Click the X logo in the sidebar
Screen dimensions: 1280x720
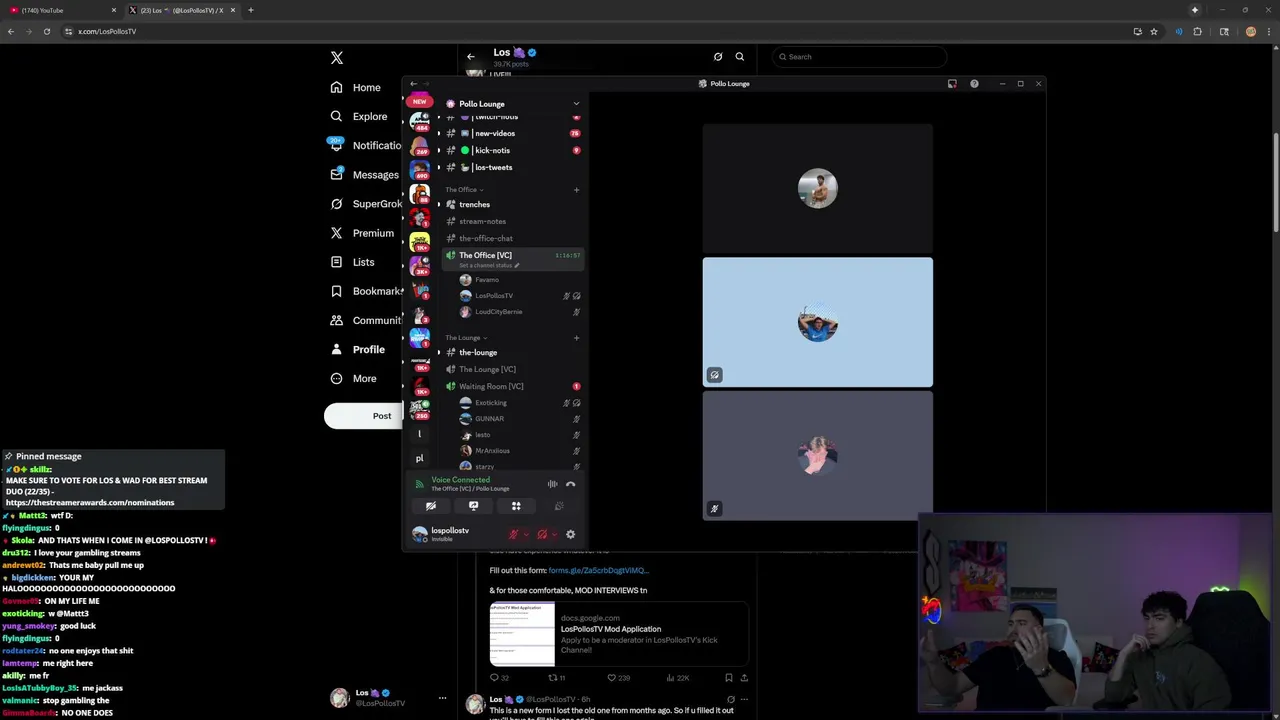337,58
